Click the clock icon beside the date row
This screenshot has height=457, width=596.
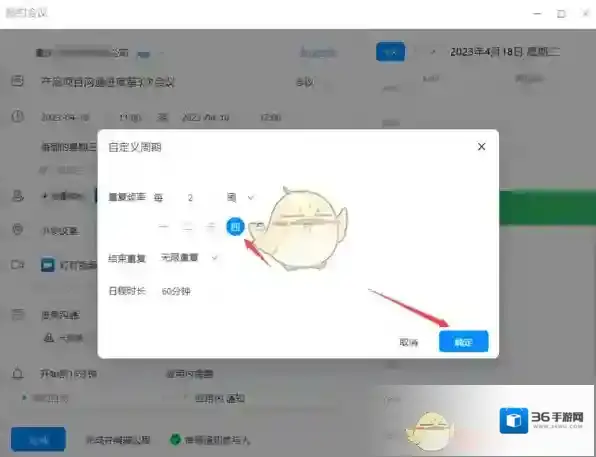point(17,116)
